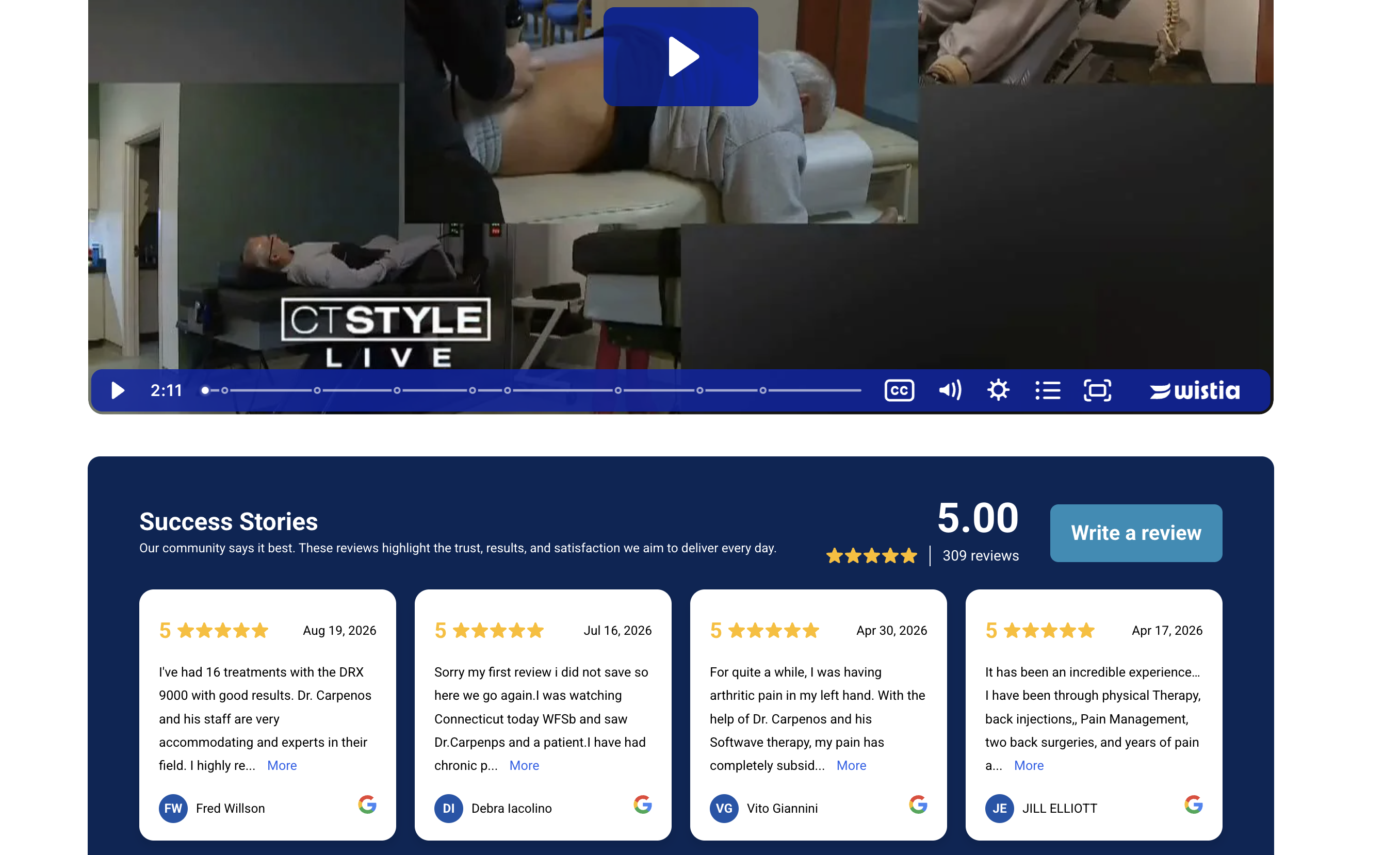Viewport: 1400px width, 855px height.
Task: Click Google icon on JILL ELLIOTT's review
Action: [1193, 804]
